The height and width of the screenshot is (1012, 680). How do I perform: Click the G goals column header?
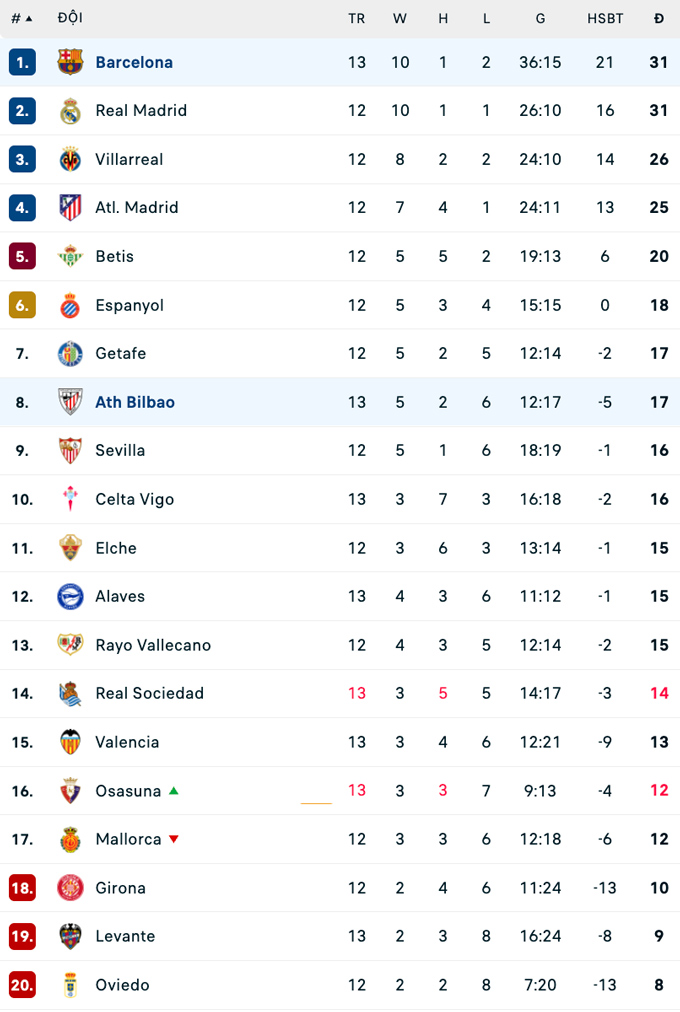point(540,18)
